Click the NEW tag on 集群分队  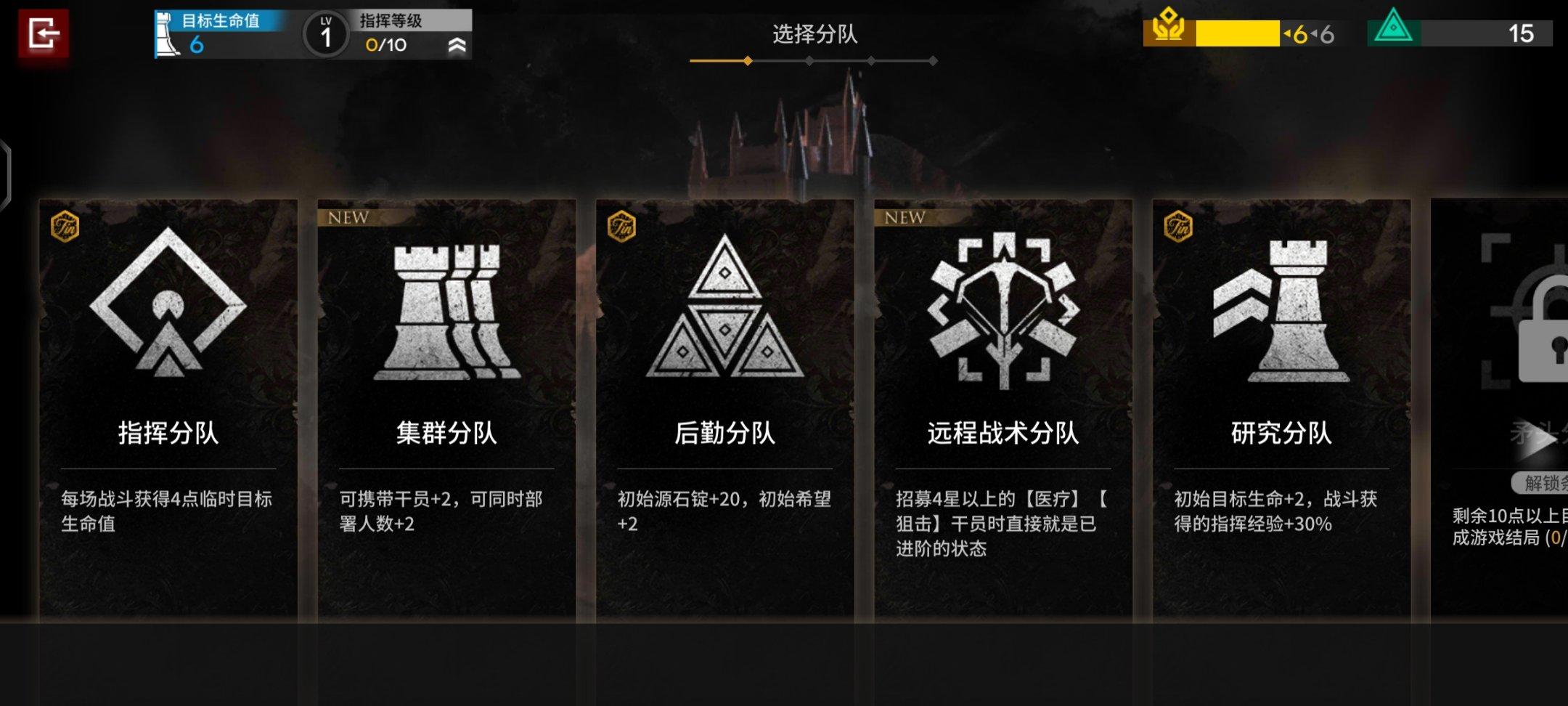click(x=348, y=217)
